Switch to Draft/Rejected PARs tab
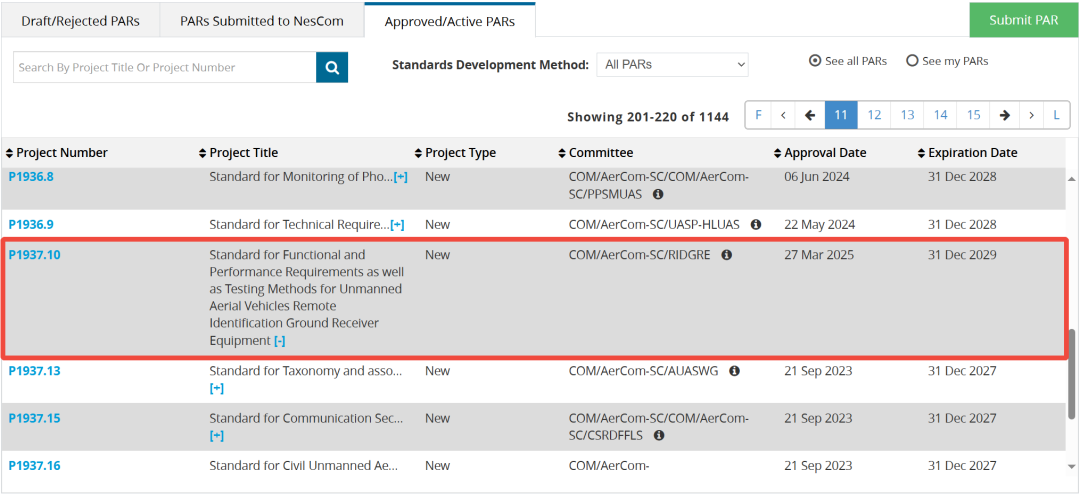The image size is (1080, 495). 79,20
